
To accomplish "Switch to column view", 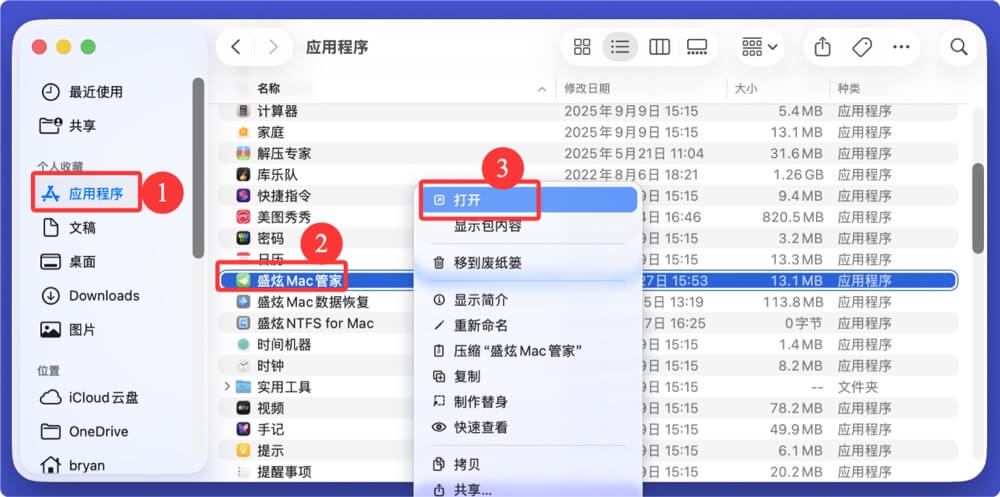I will [659, 47].
